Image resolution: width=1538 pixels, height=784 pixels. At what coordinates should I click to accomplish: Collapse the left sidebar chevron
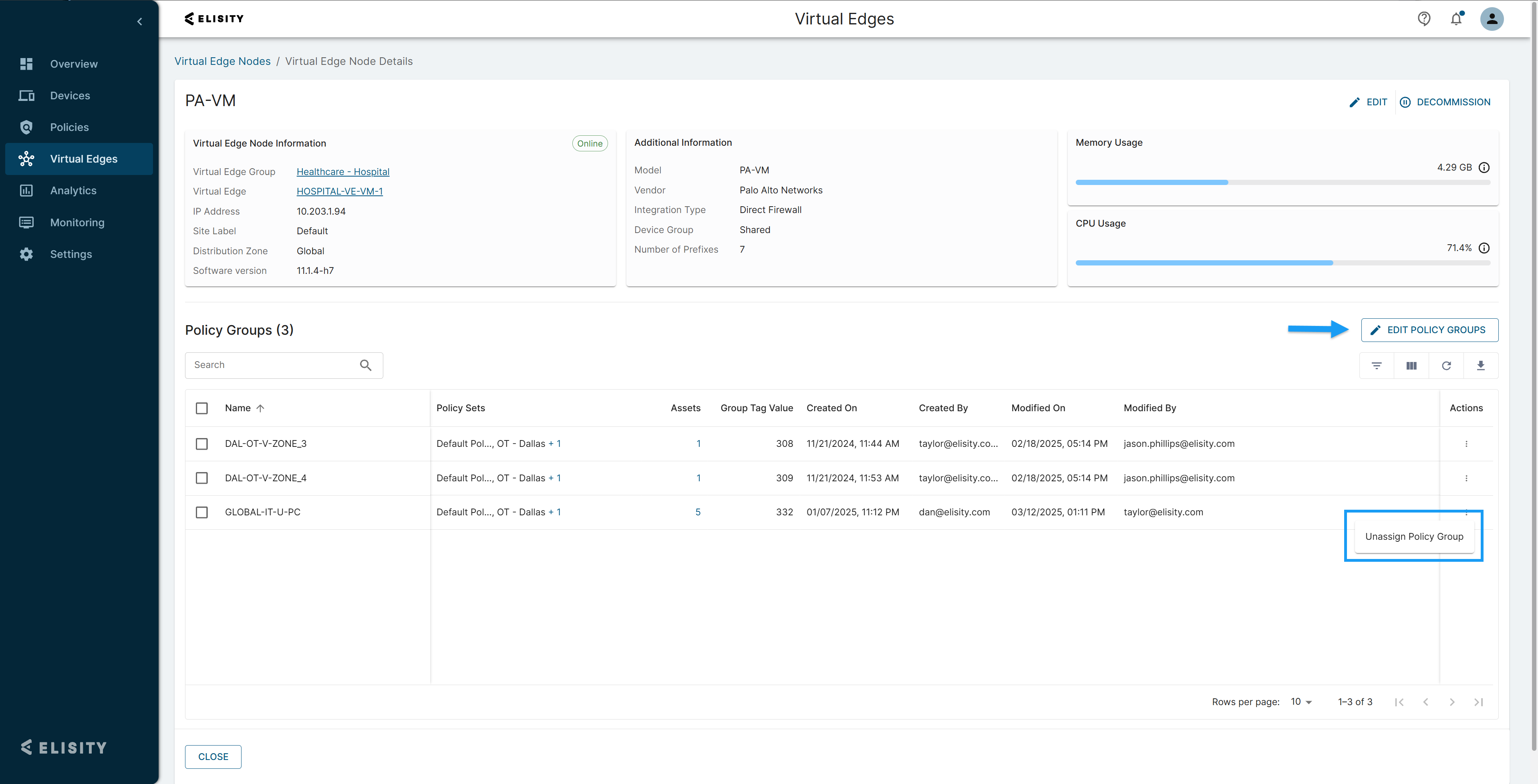click(x=140, y=22)
